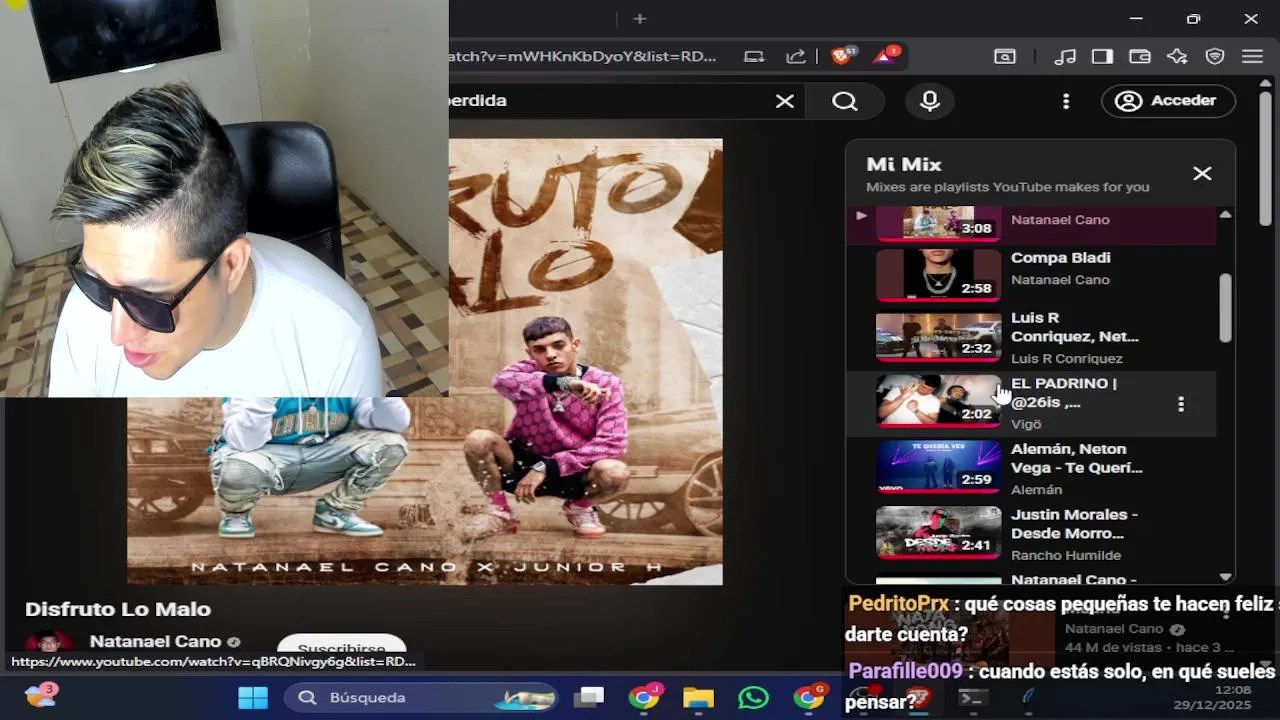Image resolution: width=1280 pixels, height=720 pixels.
Task: Click the Vigö channel name
Action: [x=1026, y=424]
